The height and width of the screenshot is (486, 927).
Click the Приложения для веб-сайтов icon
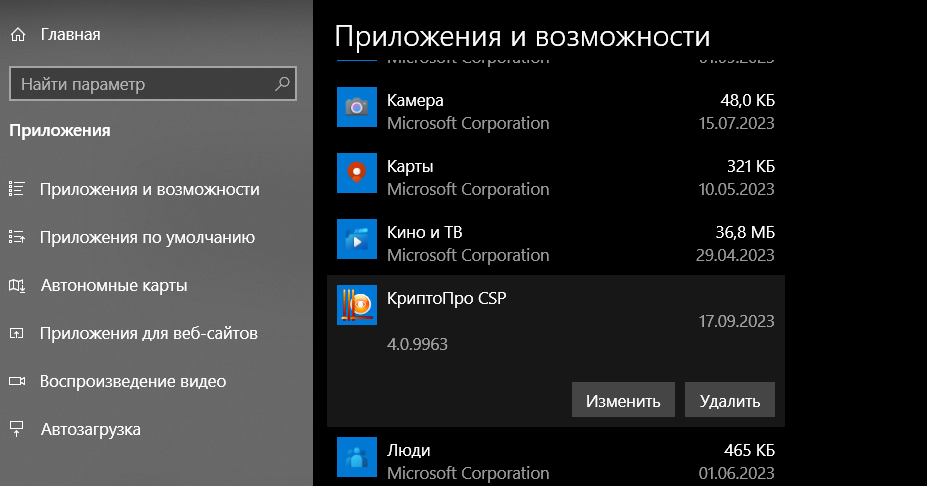coord(17,333)
